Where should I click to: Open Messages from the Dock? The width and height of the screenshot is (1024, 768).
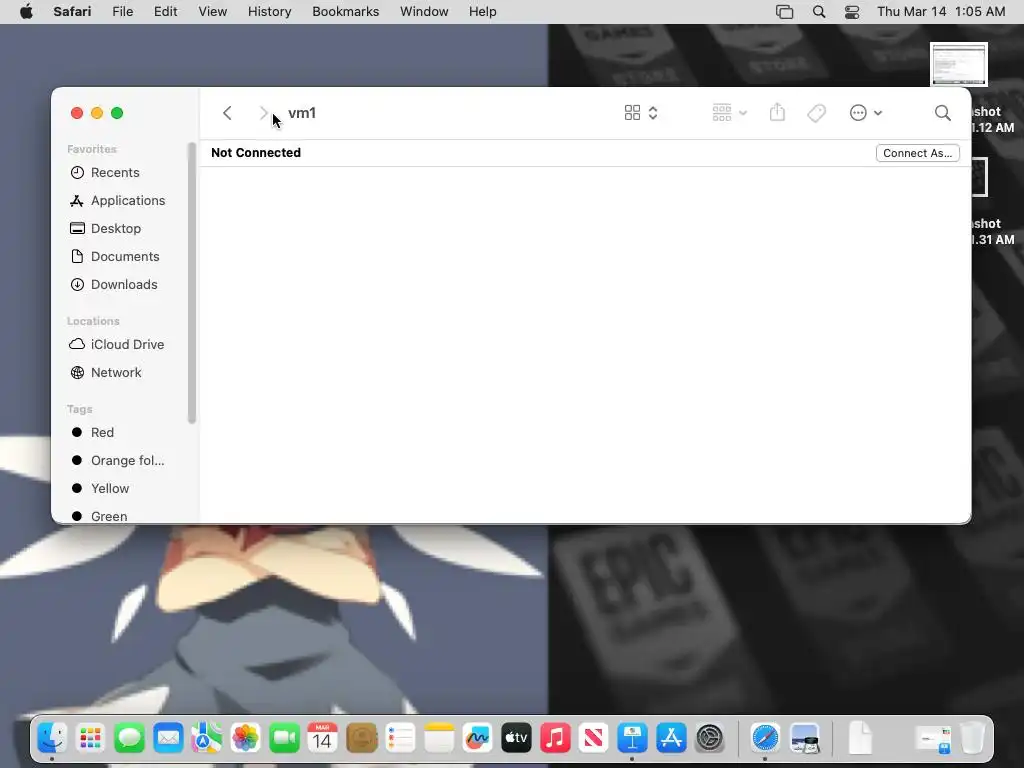129,739
